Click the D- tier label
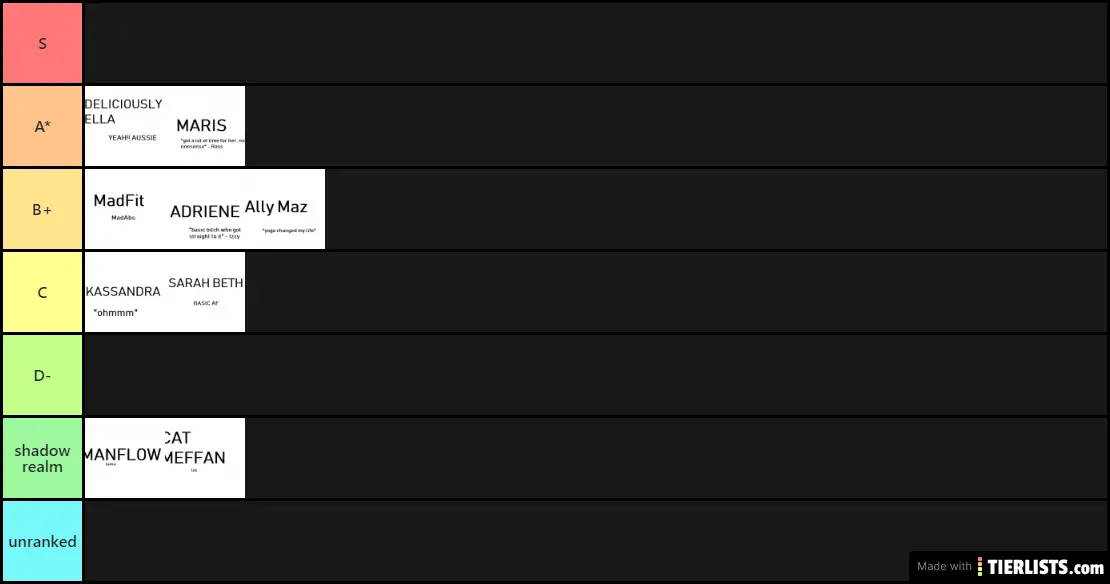Screen dimensions: 1110x584 [42, 374]
